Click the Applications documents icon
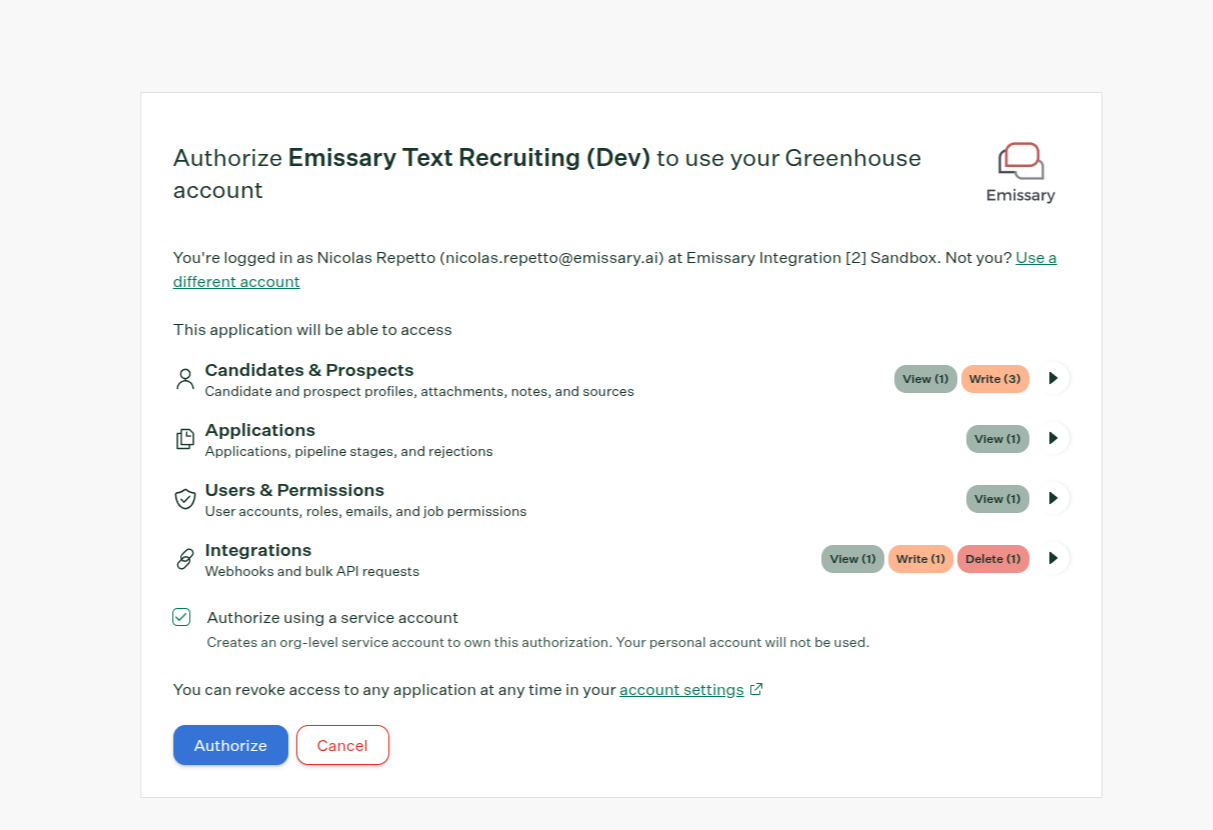The image size is (1213, 830). coord(185,439)
